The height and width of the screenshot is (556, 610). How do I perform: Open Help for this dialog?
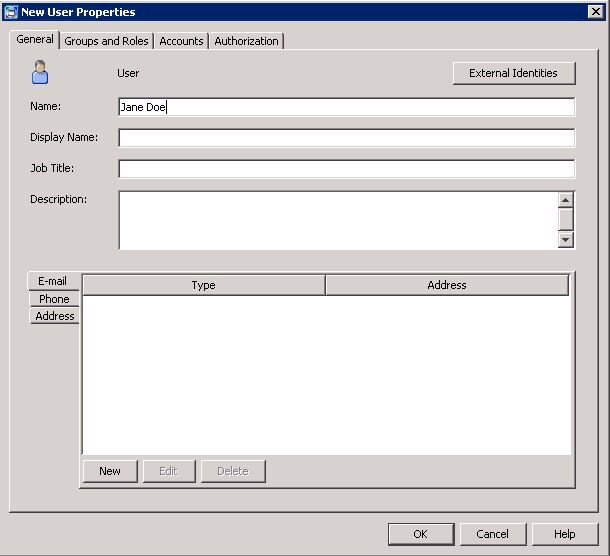[x=565, y=534]
